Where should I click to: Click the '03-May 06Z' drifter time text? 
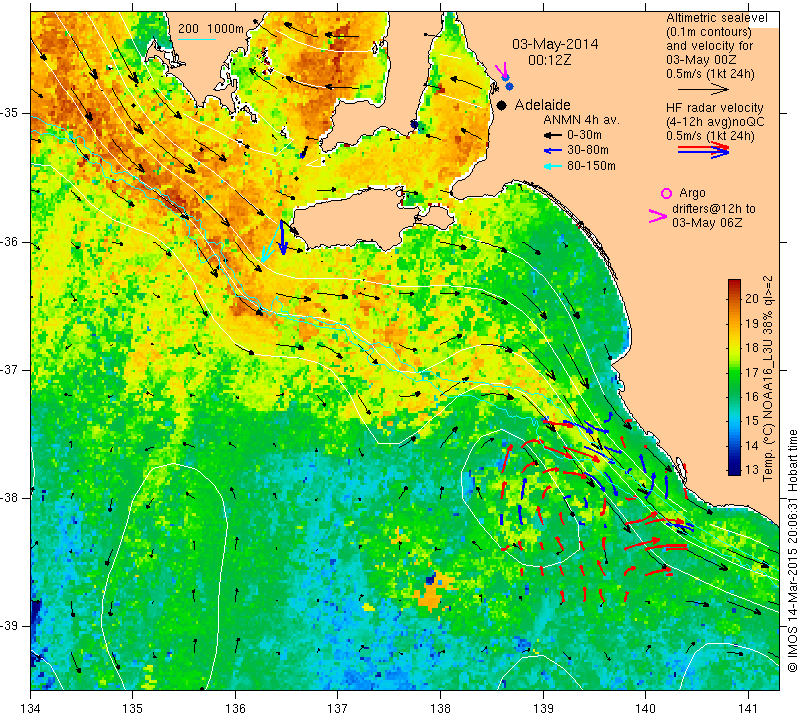[x=707, y=223]
